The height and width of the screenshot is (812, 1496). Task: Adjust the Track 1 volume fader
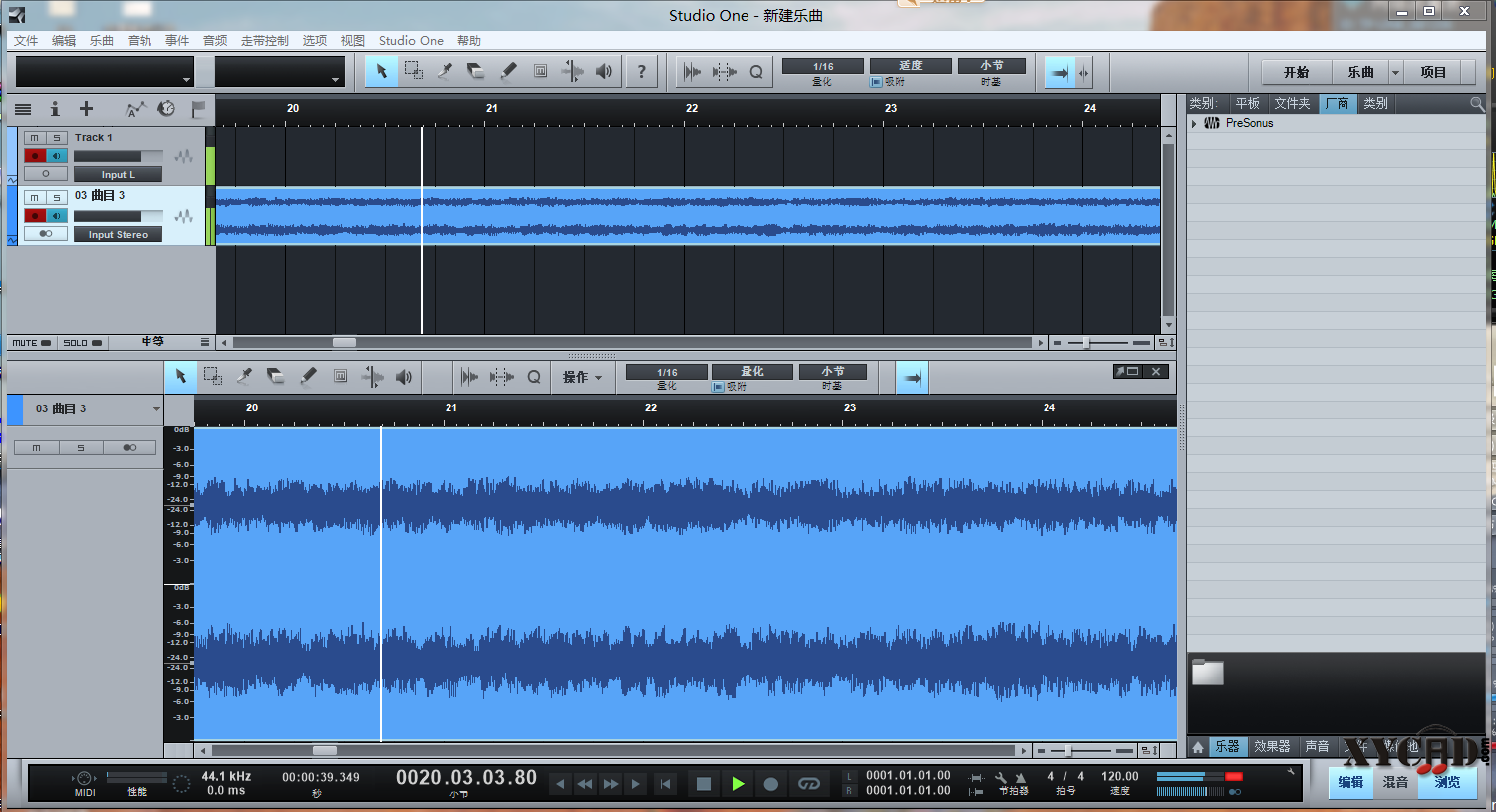tap(118, 157)
